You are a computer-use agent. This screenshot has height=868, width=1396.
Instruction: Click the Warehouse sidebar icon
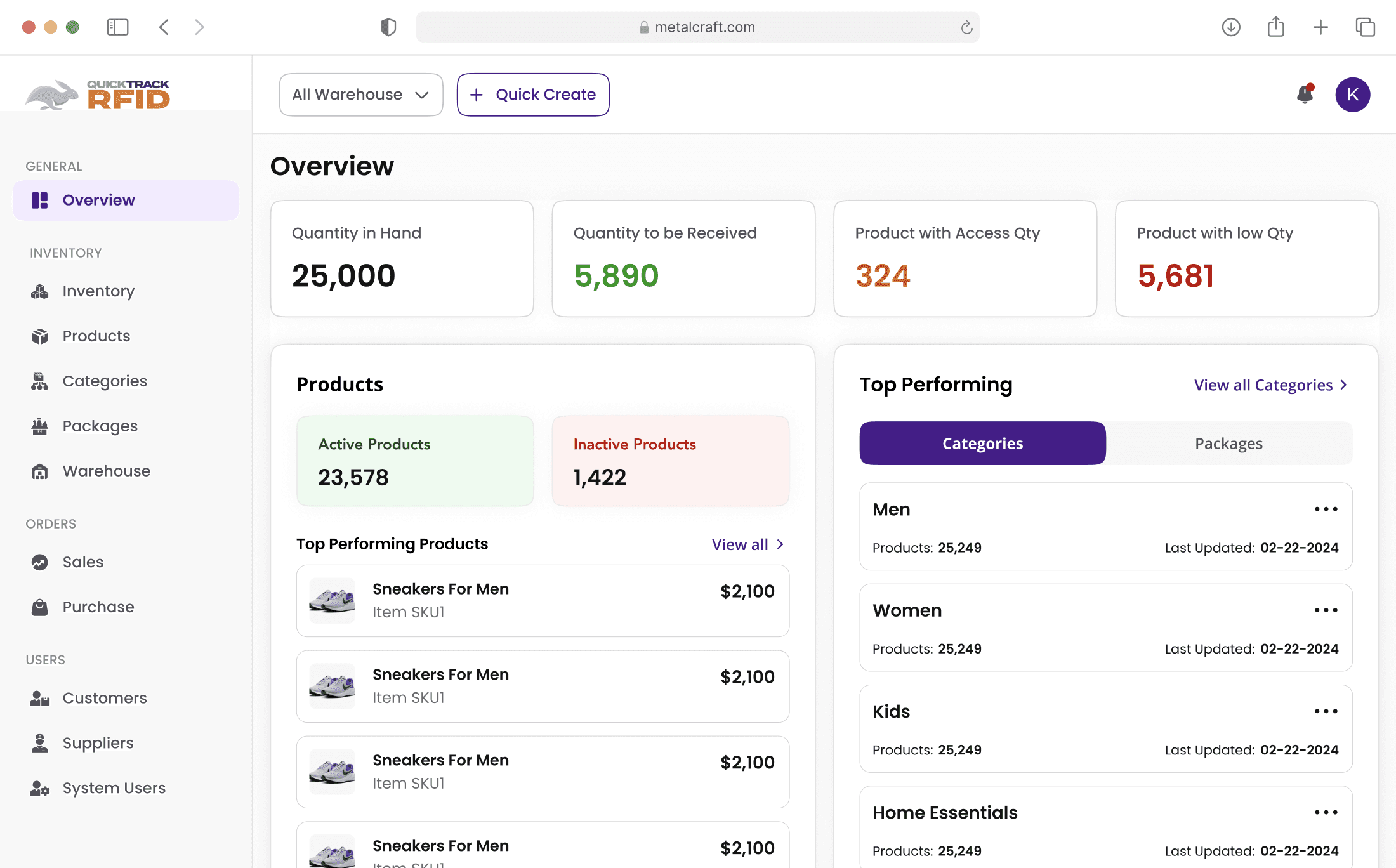tap(39, 471)
